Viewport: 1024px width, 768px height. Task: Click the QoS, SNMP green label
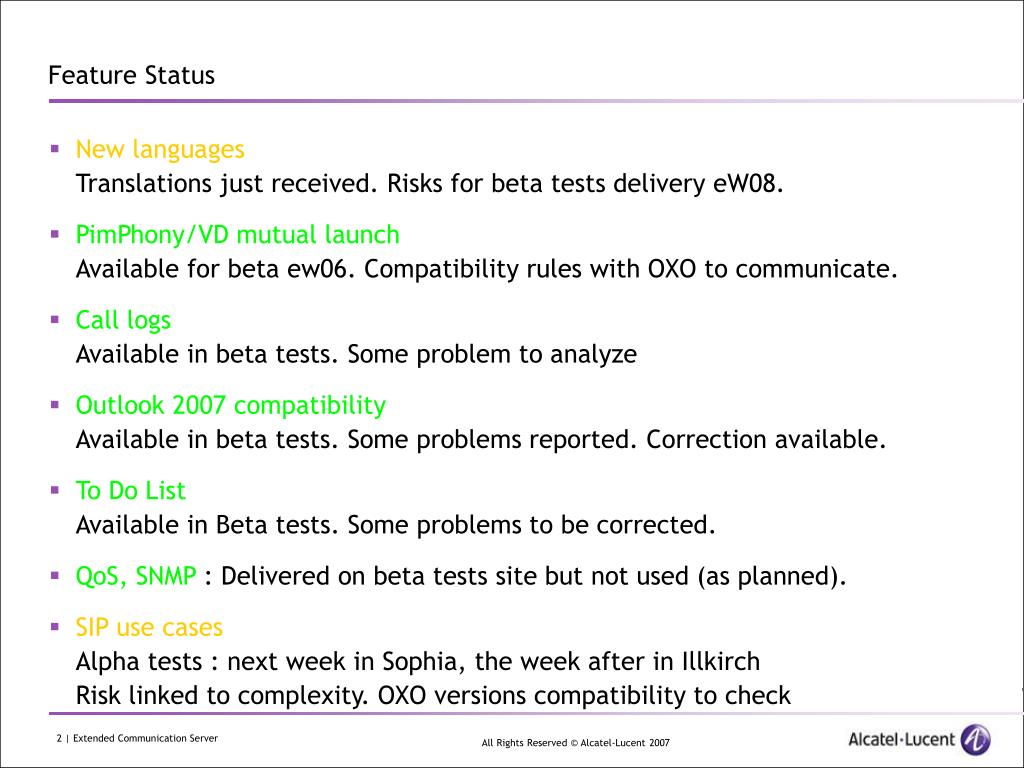tap(136, 576)
